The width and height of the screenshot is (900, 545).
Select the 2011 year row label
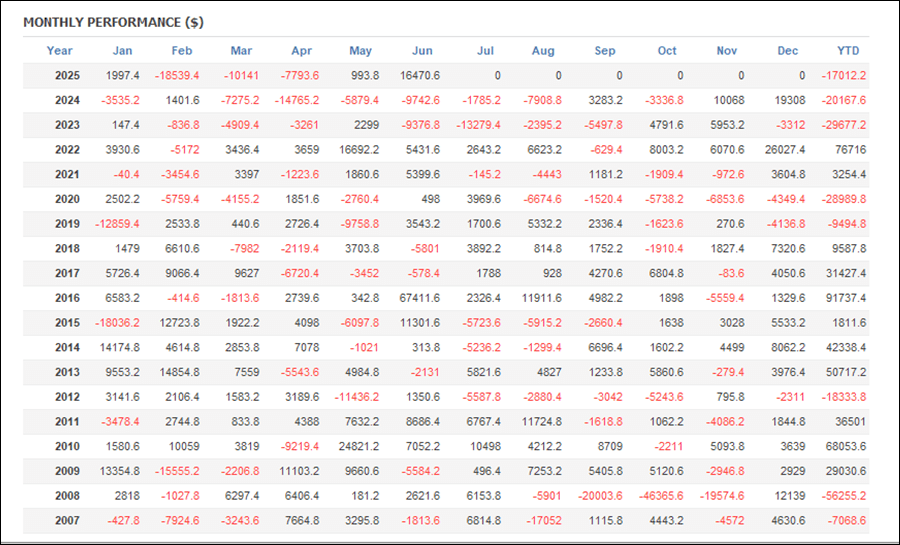pos(67,421)
